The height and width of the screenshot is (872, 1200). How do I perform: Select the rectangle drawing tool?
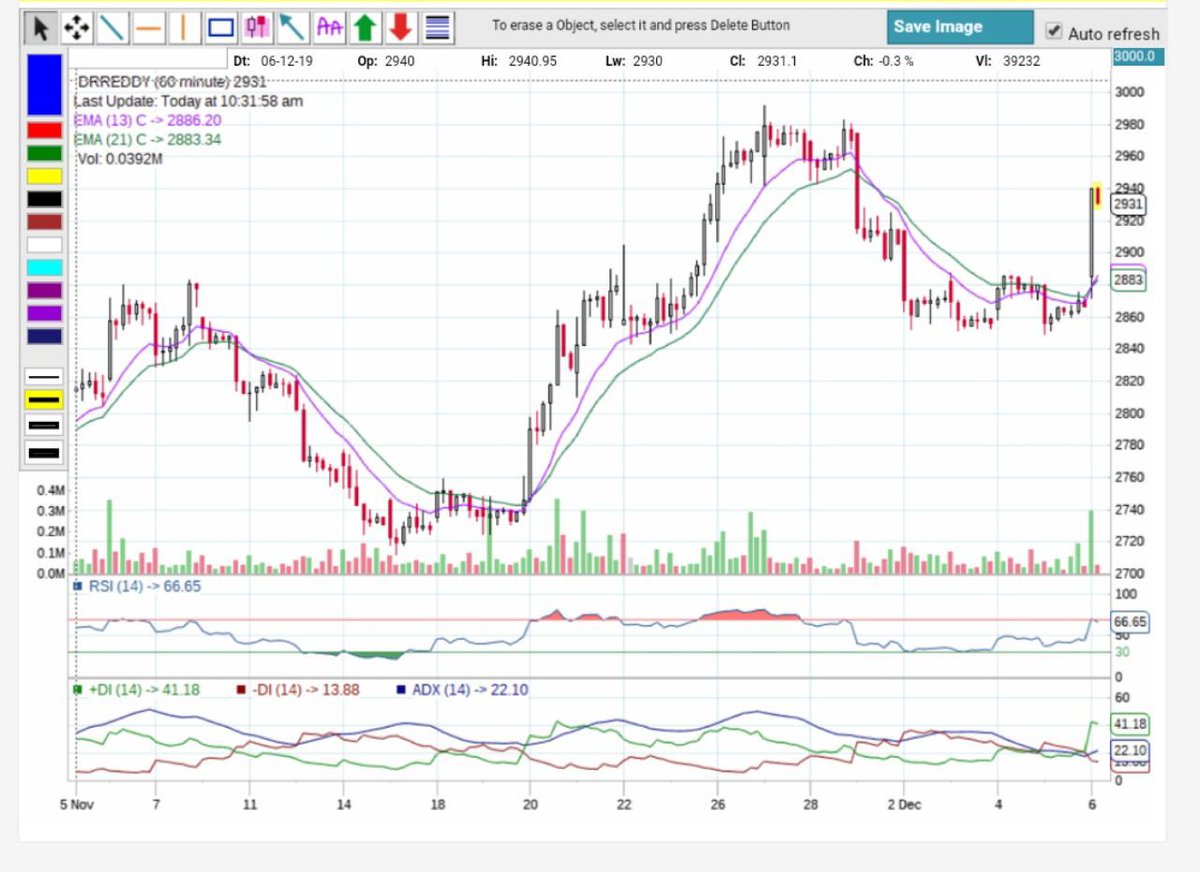pos(220,28)
